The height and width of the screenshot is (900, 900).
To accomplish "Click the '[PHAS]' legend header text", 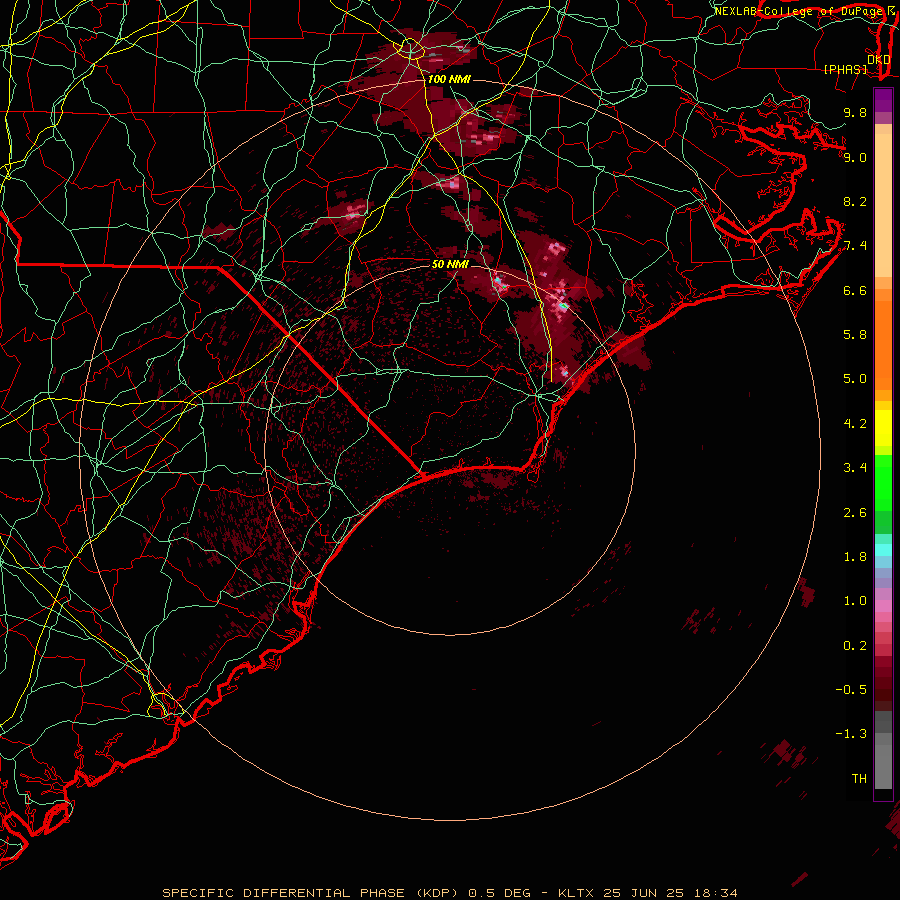I will click(845, 69).
